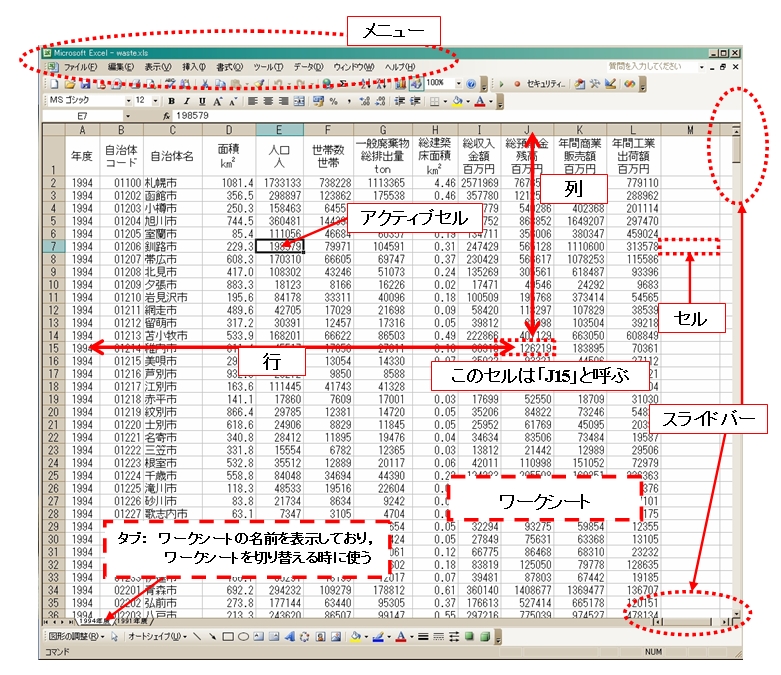
Task: Open the データ(D) menu
Action: coord(308,67)
